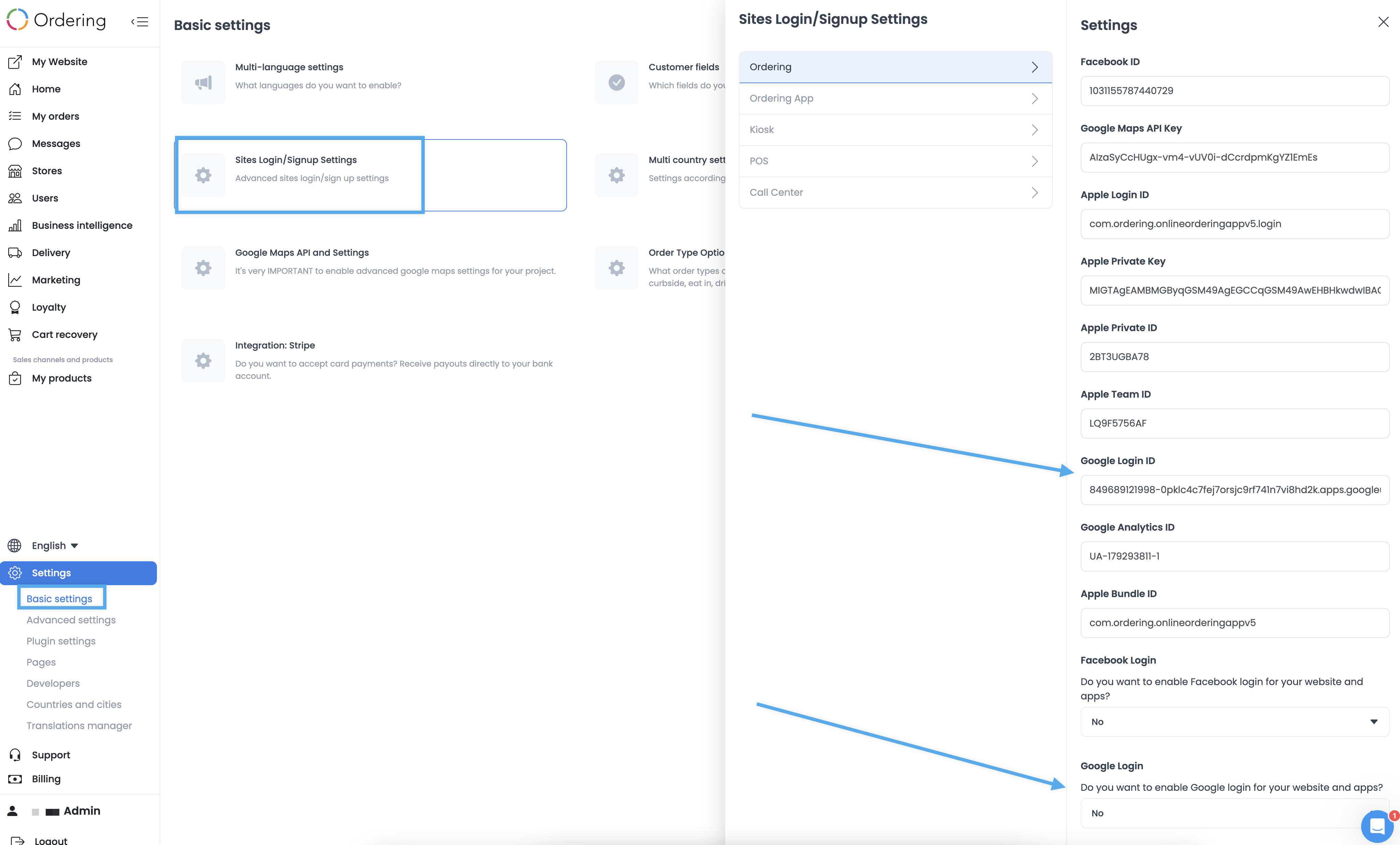Viewport: 1400px width, 845px height.
Task: Open Translations manager submenu item
Action: [79, 726]
